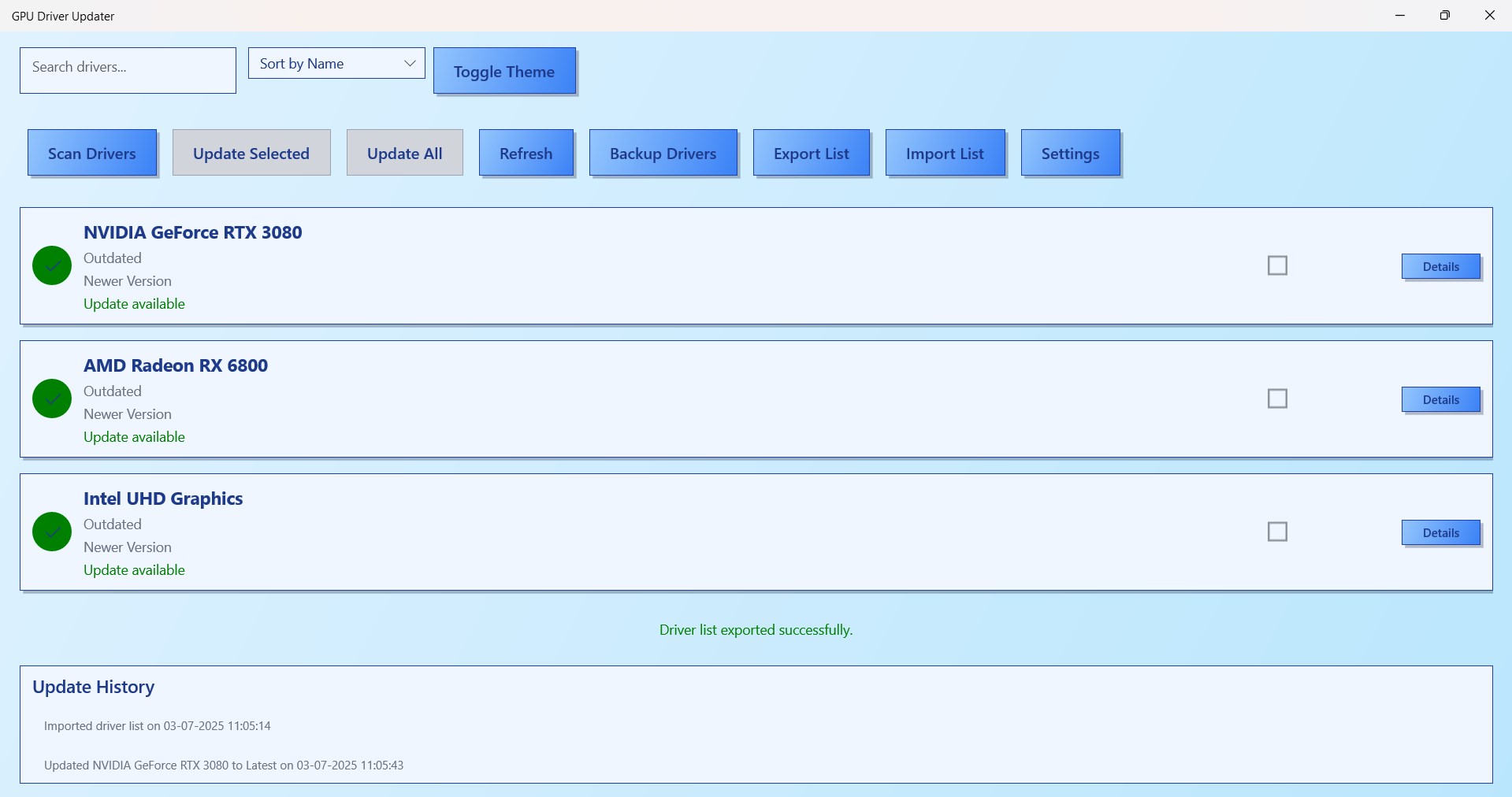This screenshot has height=797, width=1512.
Task: Show Details for Intel UHD Graphics
Action: click(x=1440, y=532)
